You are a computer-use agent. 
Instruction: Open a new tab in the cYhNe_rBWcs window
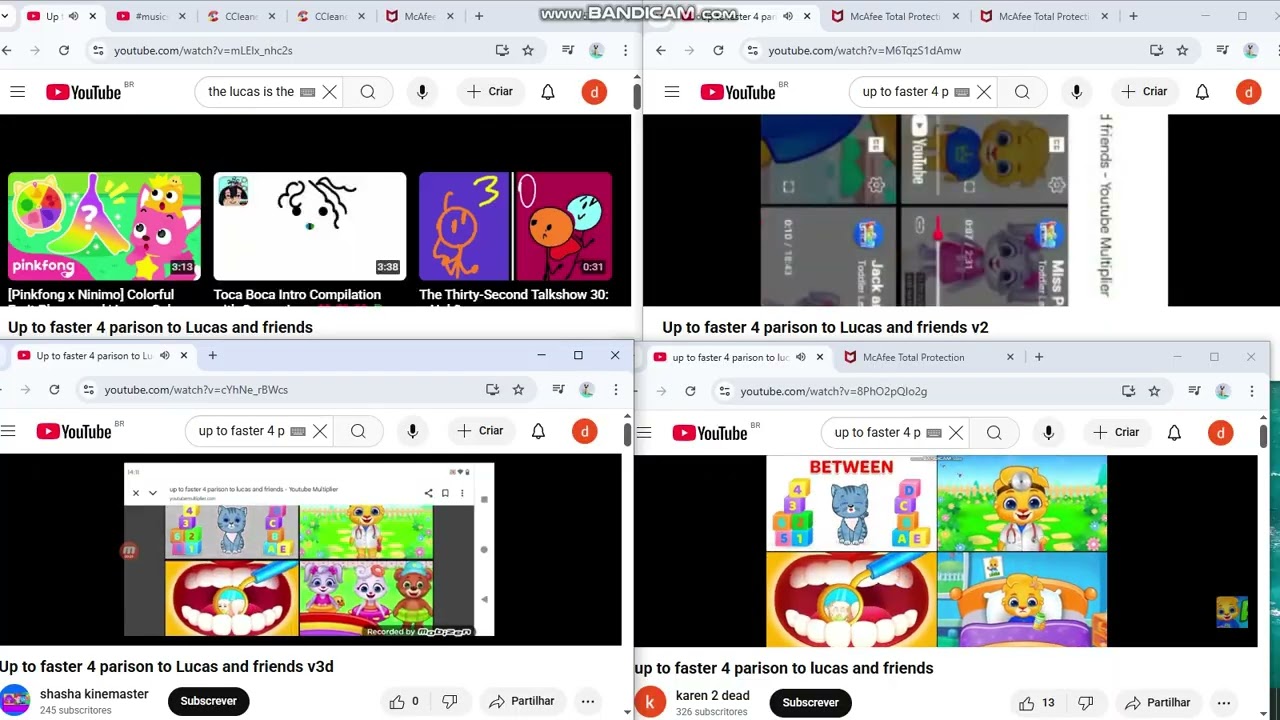pos(212,355)
